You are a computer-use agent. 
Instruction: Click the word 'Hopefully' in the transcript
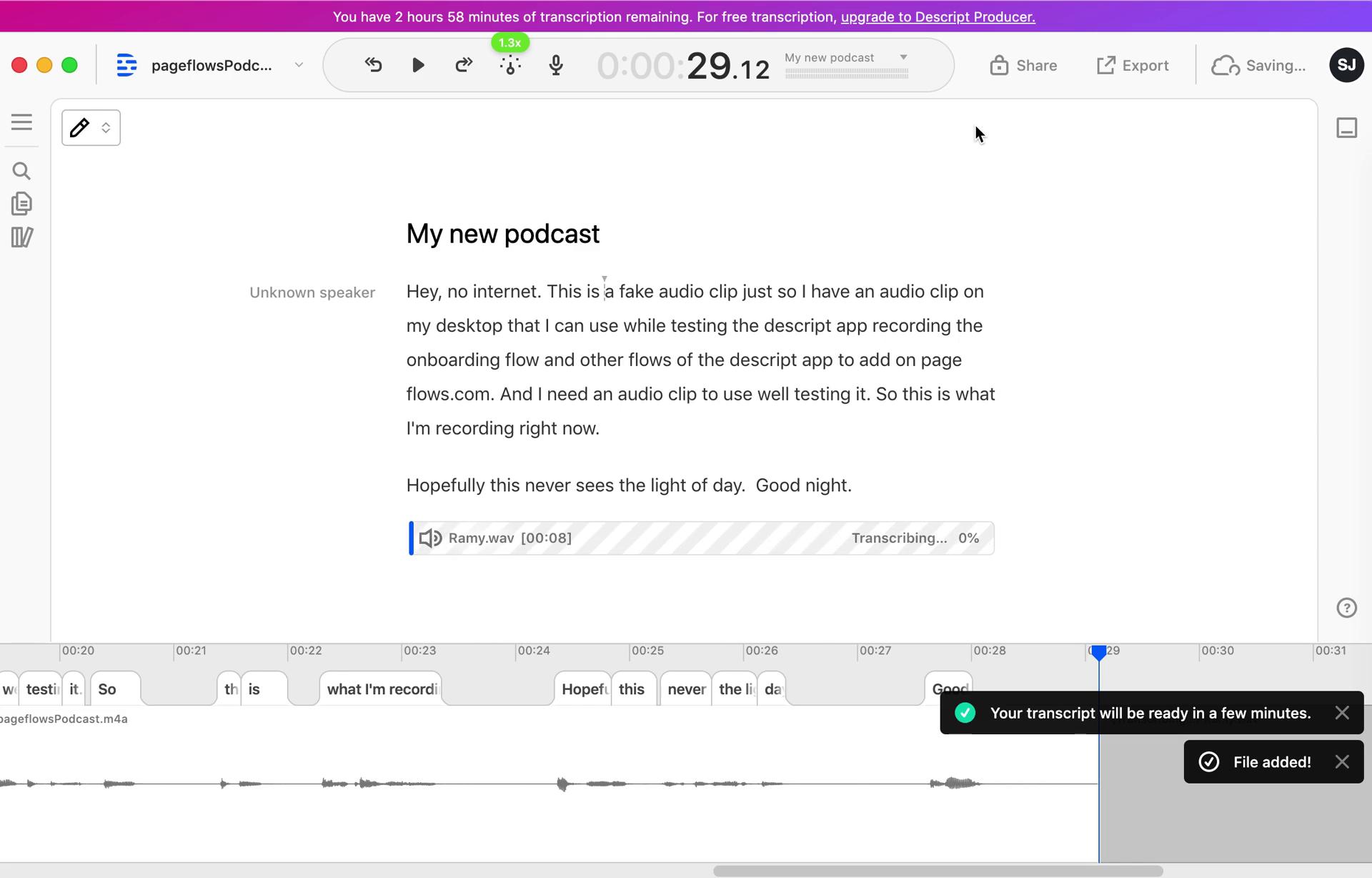[446, 485]
